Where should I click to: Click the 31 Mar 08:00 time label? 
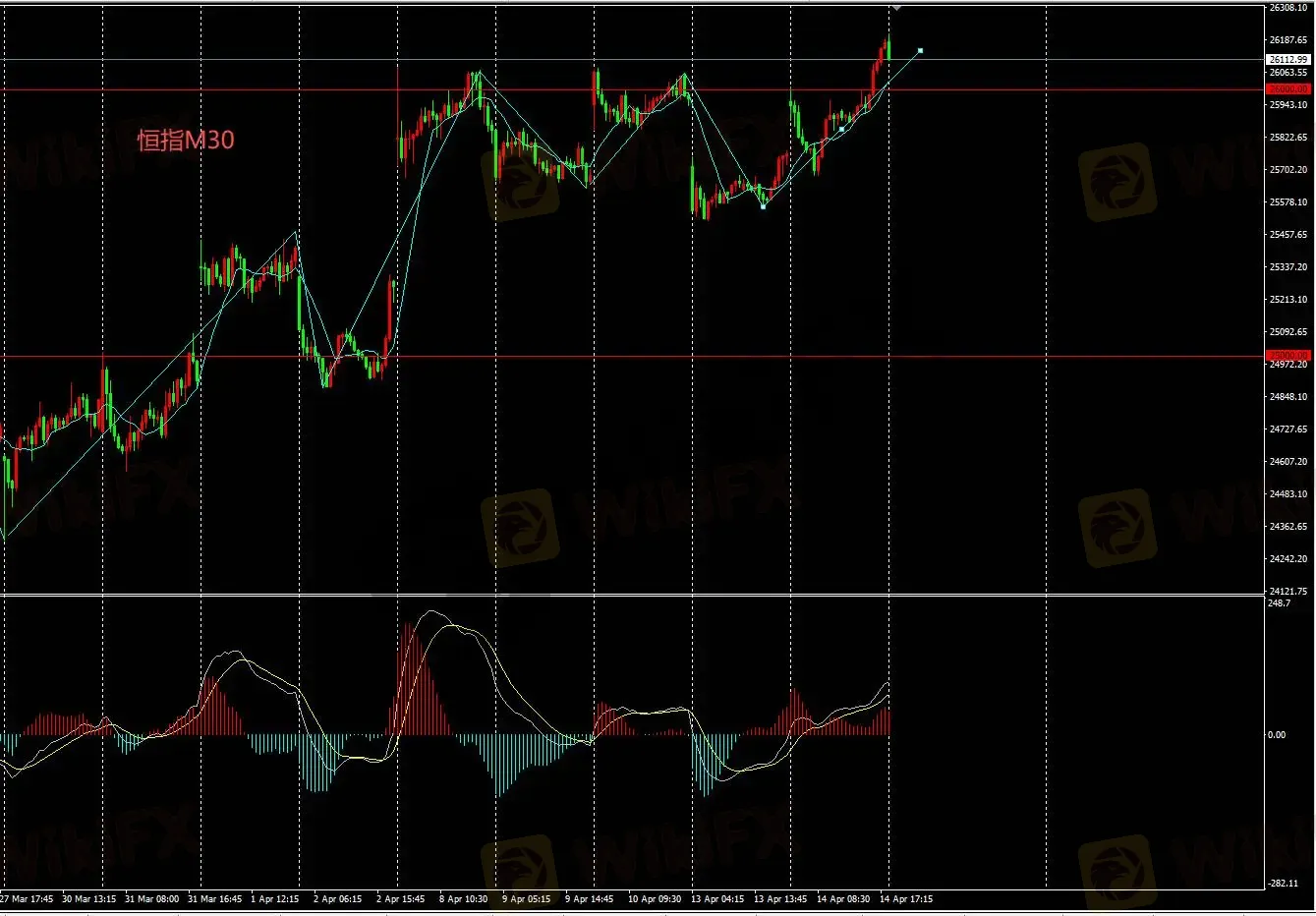pos(152,899)
